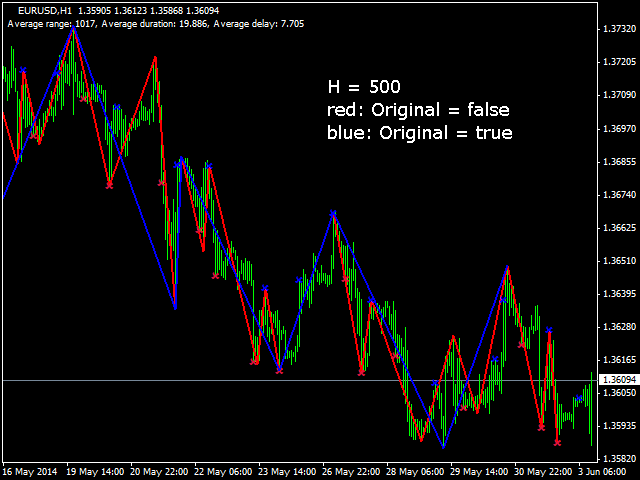The width and height of the screenshot is (640, 480).
Task: Select the 'blue: Original = true' label
Action: (419, 132)
